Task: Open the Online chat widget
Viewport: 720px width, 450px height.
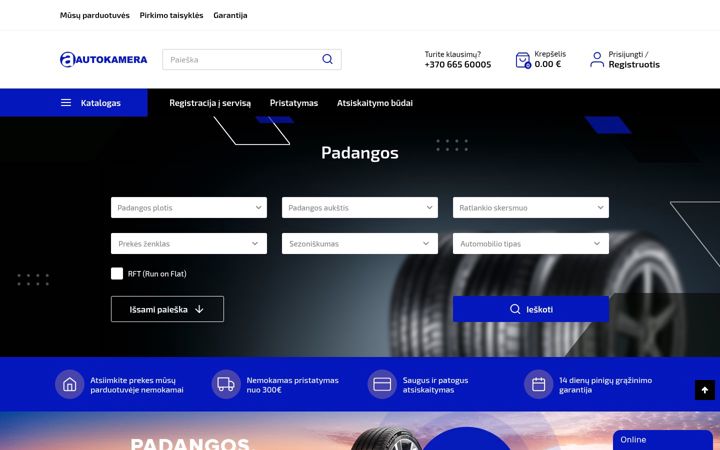Action: [x=663, y=440]
